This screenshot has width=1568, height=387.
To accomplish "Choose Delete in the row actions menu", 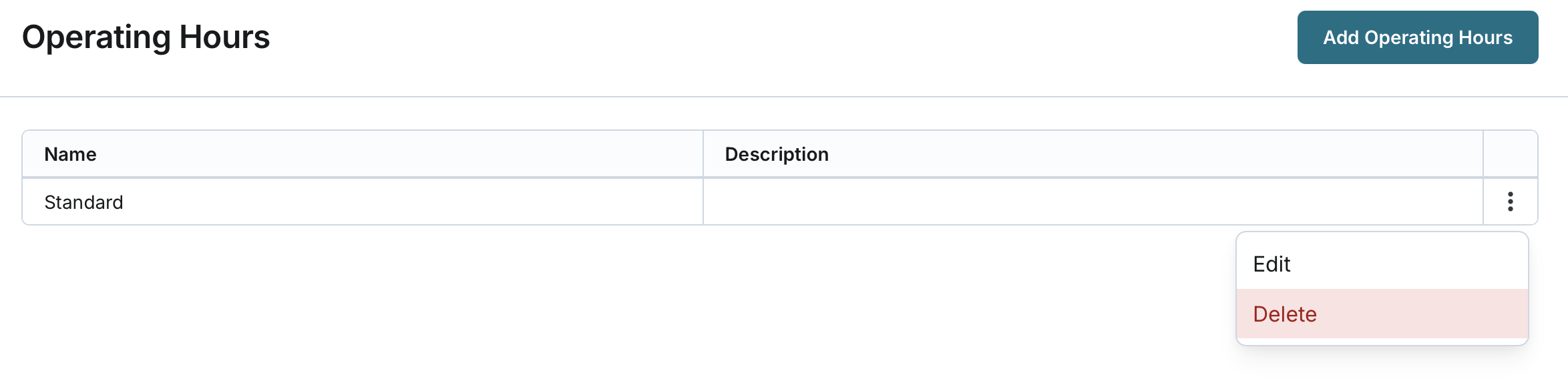I will coord(1285,314).
